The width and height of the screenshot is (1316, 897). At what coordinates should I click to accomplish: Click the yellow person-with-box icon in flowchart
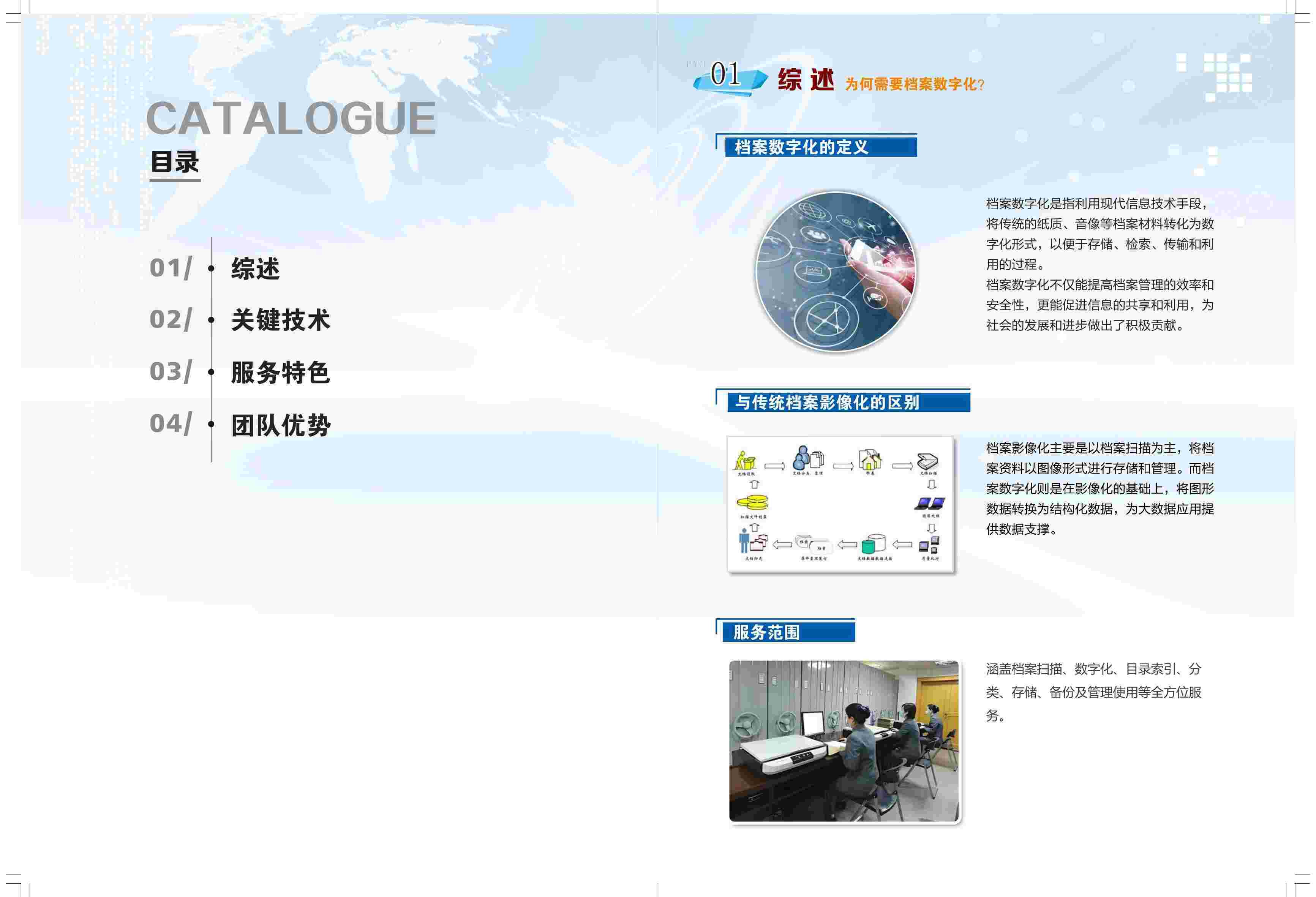745,460
